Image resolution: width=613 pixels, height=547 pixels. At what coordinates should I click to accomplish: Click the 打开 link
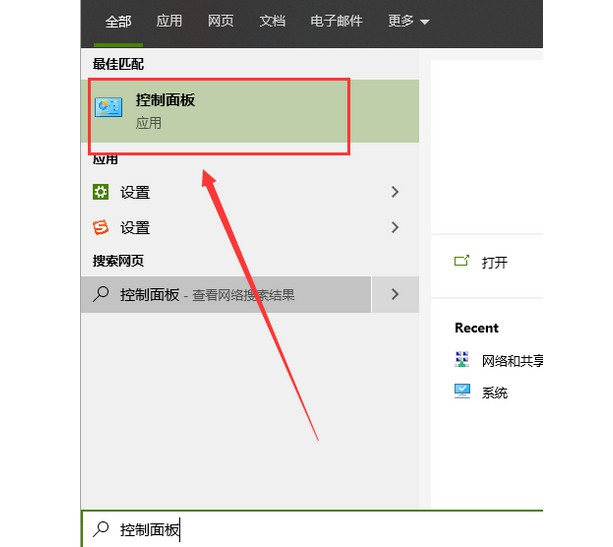click(495, 262)
